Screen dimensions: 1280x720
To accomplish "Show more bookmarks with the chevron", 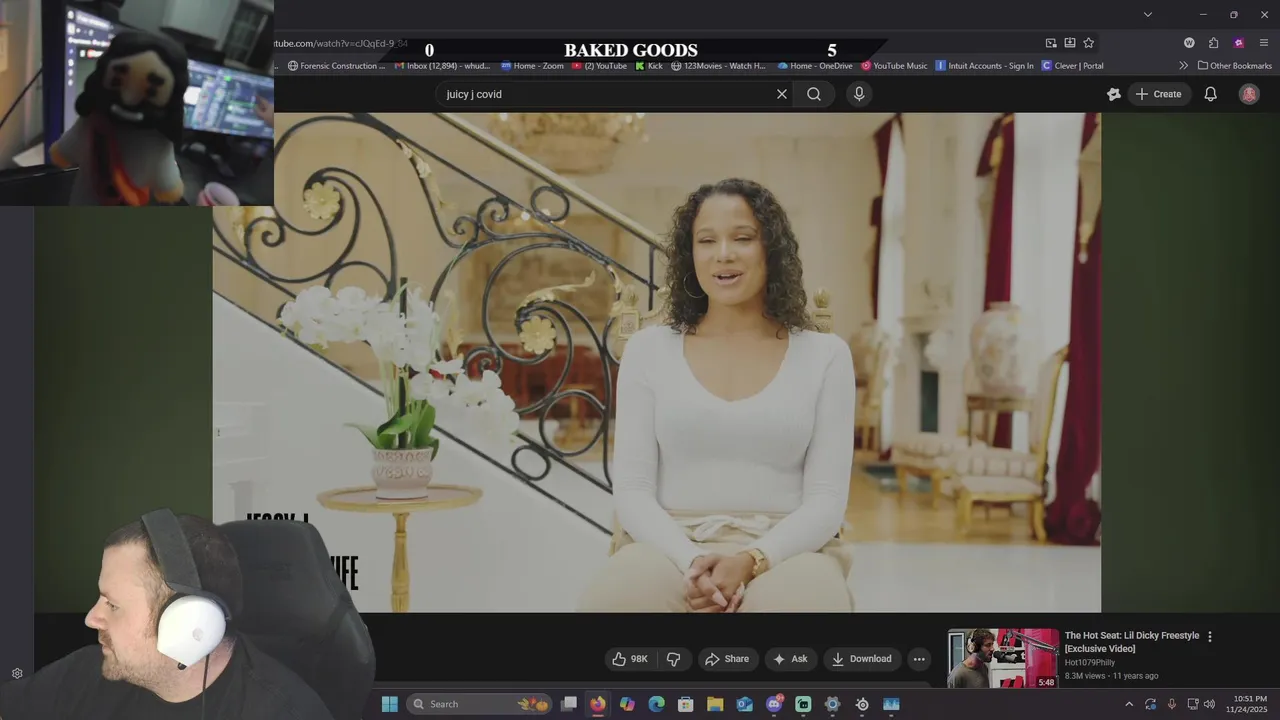I will 1184,66.
